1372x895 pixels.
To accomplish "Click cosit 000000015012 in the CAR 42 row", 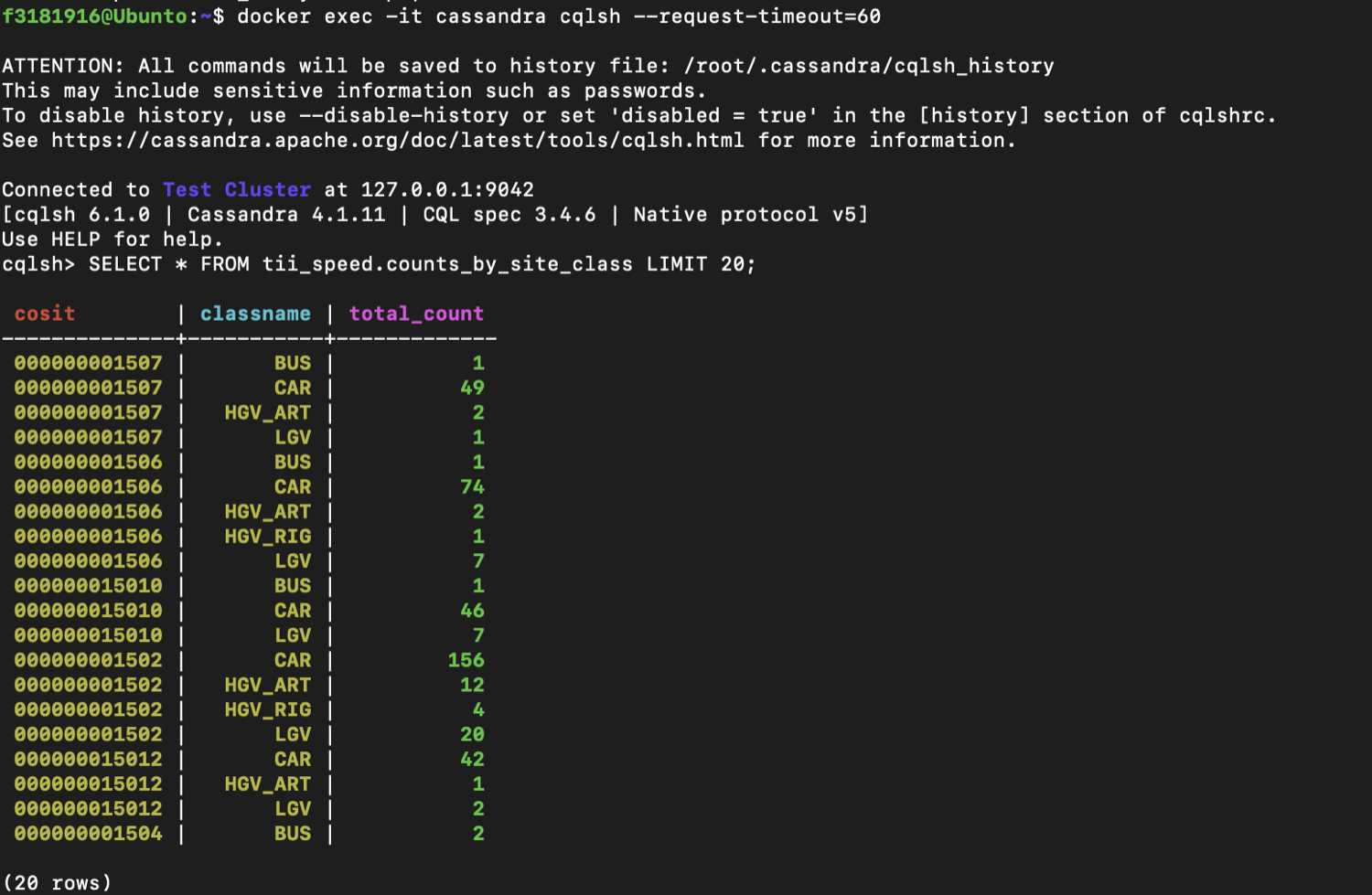I will [88, 759].
